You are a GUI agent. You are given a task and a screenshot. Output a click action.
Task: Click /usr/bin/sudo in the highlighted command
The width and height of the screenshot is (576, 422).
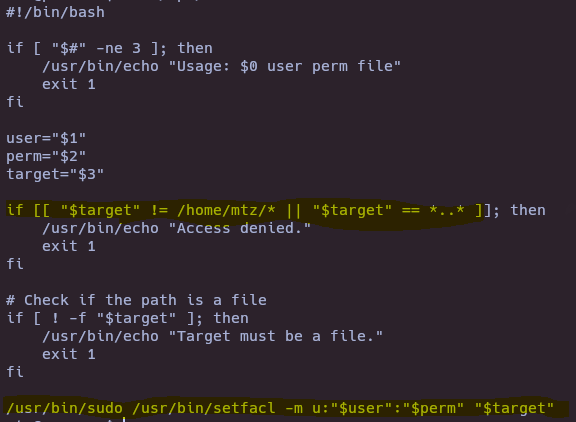[x=64, y=408]
